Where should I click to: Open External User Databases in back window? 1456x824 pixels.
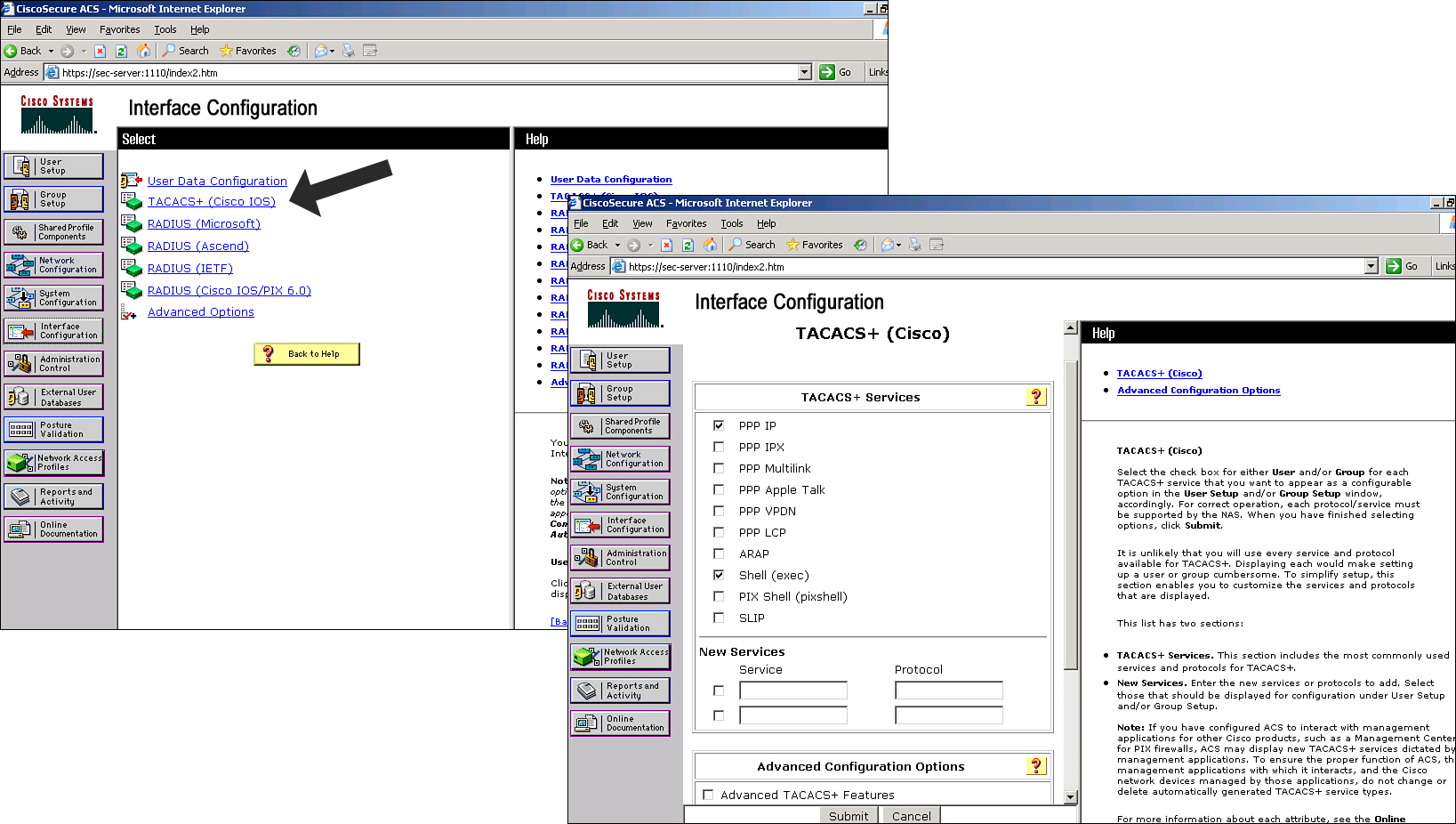pyautogui.click(x=53, y=397)
